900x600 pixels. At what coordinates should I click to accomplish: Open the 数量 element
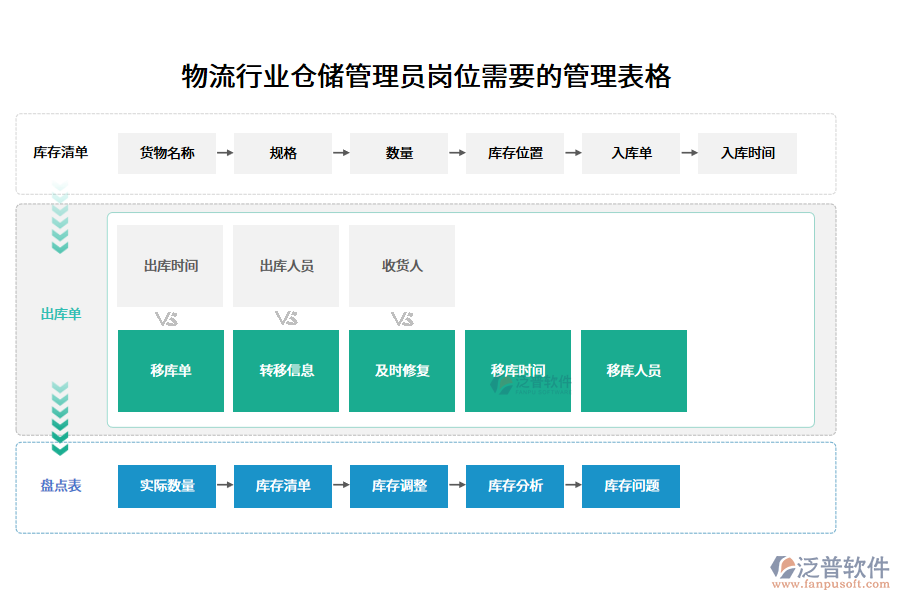[399, 153]
